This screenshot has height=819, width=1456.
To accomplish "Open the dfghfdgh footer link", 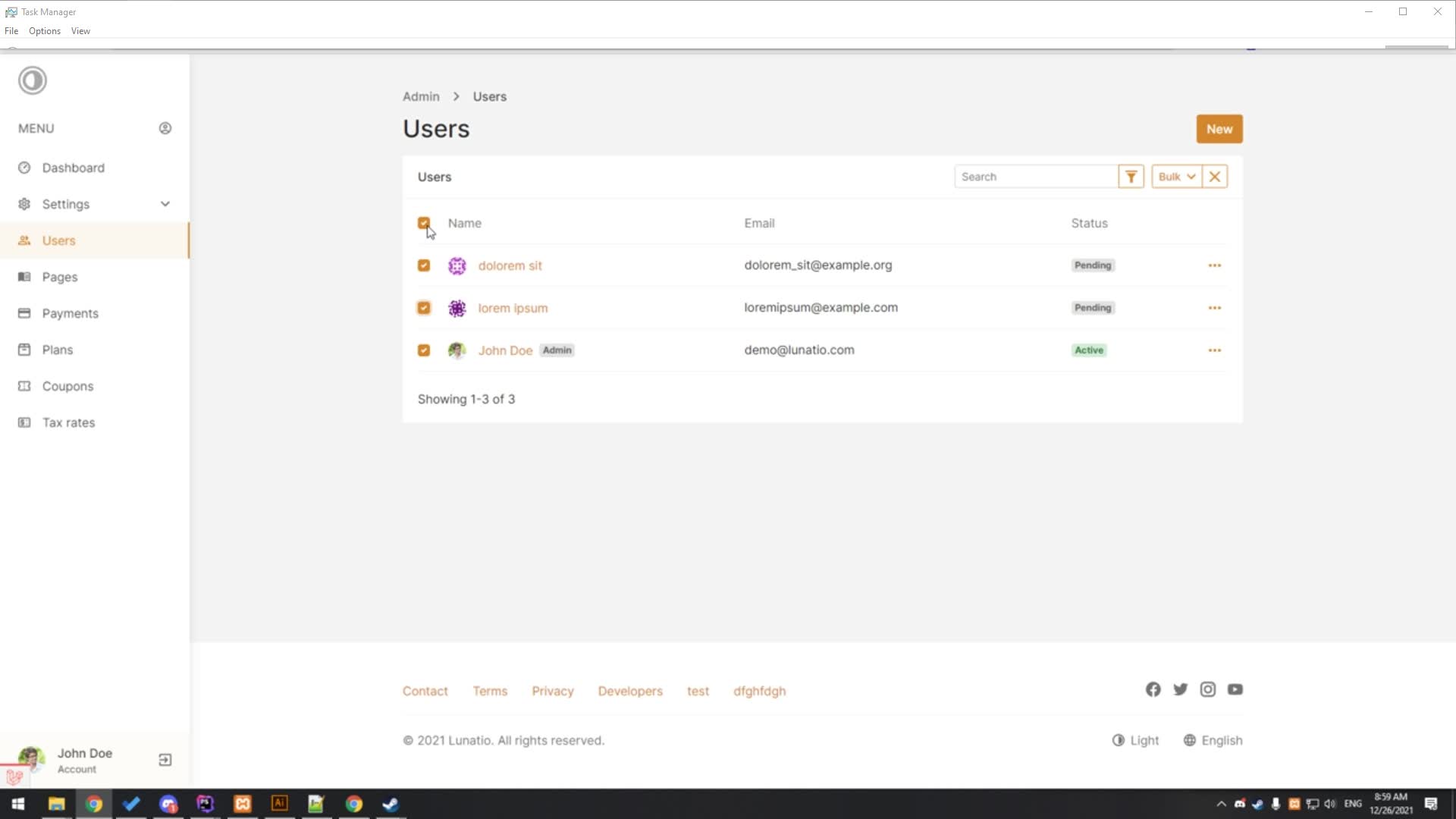I will [759, 691].
